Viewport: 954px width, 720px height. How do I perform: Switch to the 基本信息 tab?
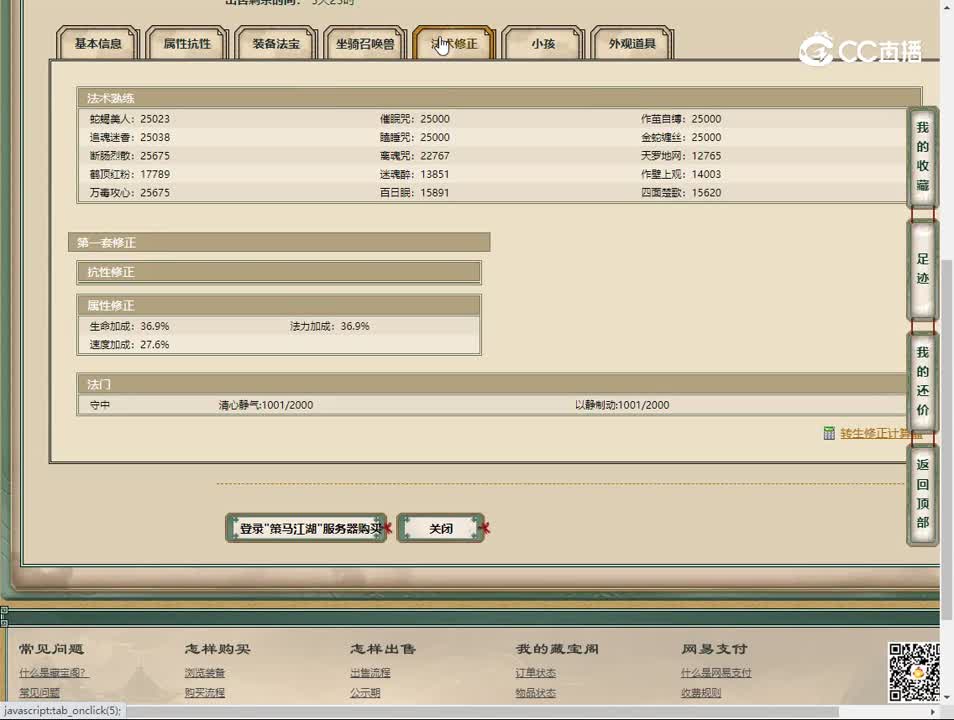(98, 44)
